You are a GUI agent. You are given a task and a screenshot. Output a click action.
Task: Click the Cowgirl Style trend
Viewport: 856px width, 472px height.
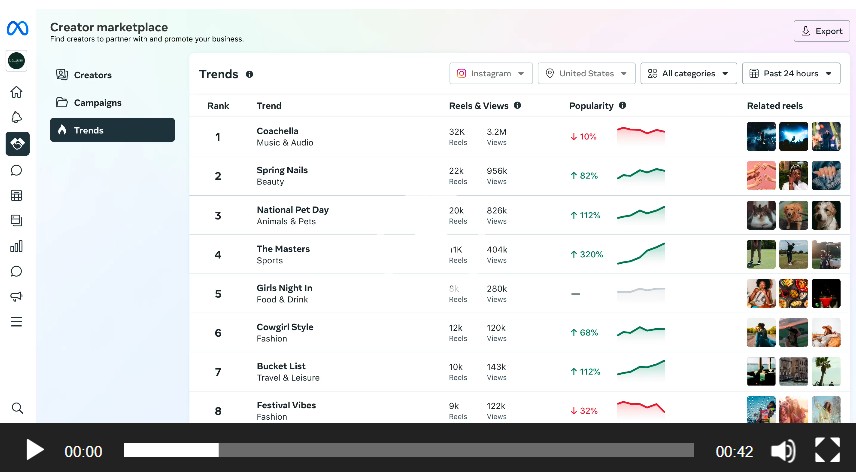click(x=285, y=327)
